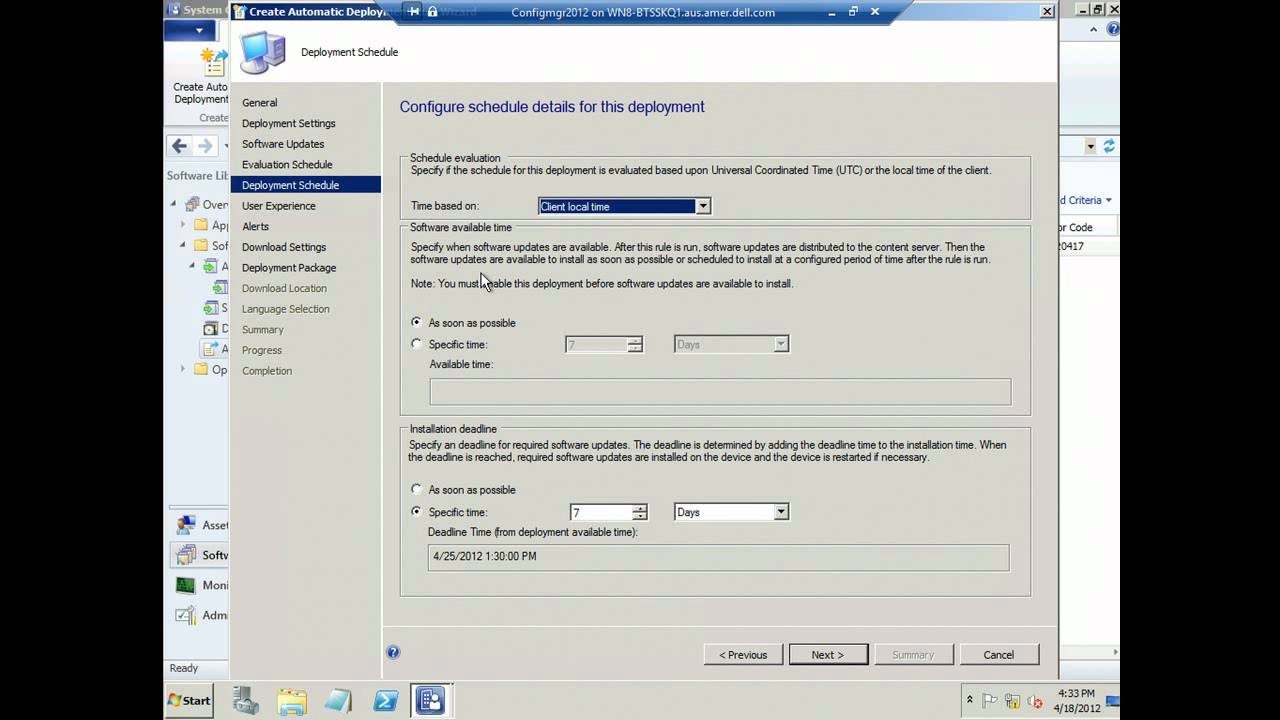Click the Summary button

[x=913, y=655]
